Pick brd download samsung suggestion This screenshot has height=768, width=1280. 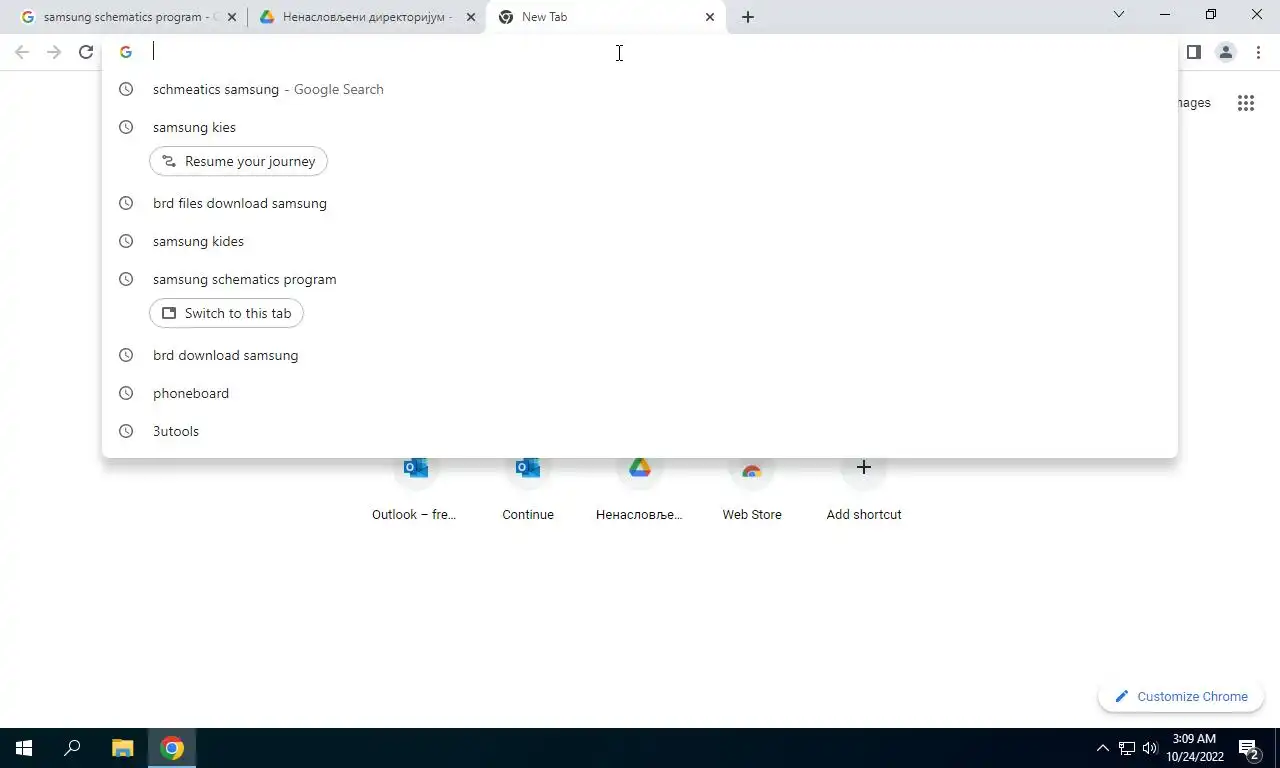coord(640,355)
